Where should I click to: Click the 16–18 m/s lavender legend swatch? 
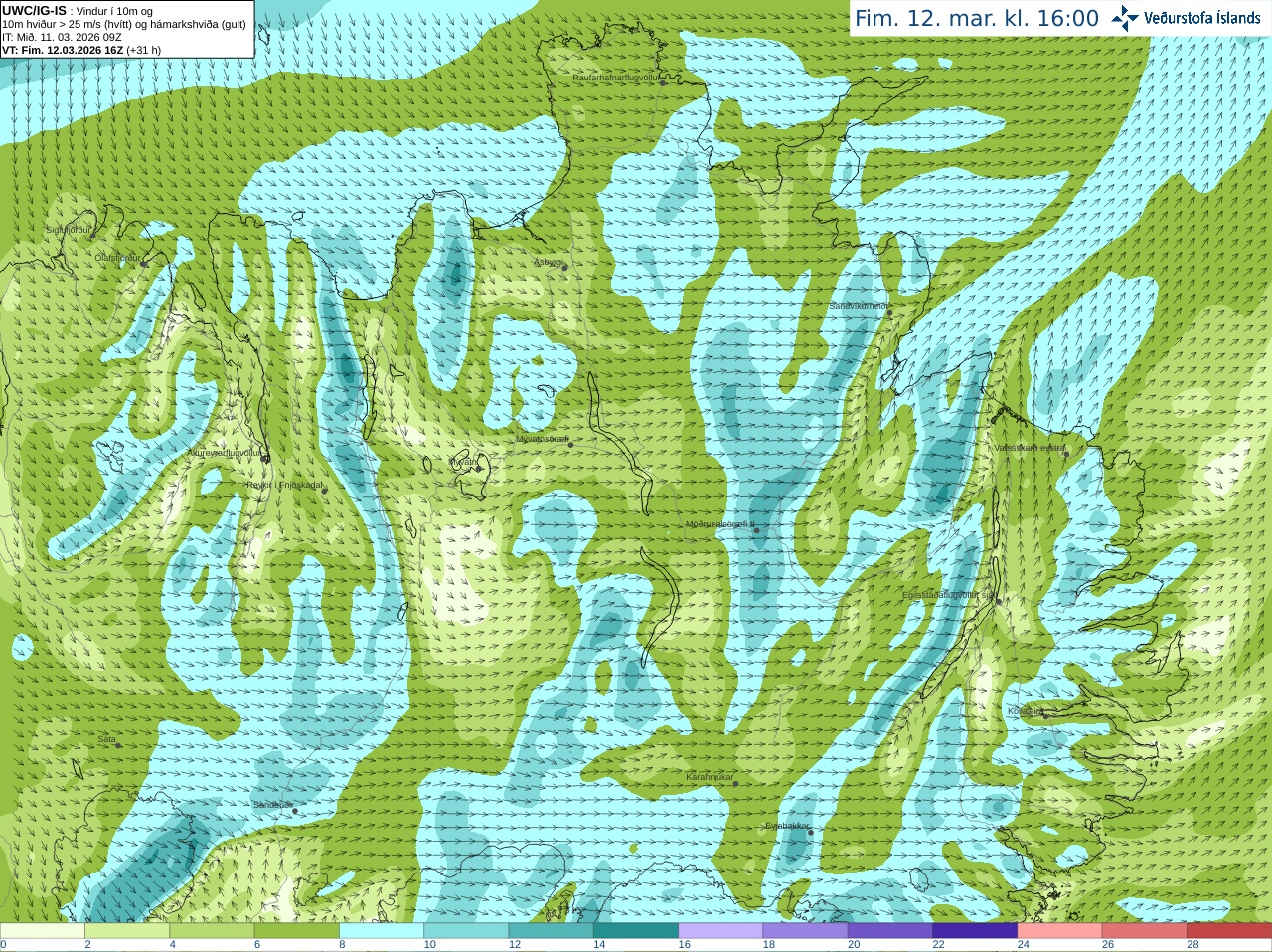click(720, 931)
